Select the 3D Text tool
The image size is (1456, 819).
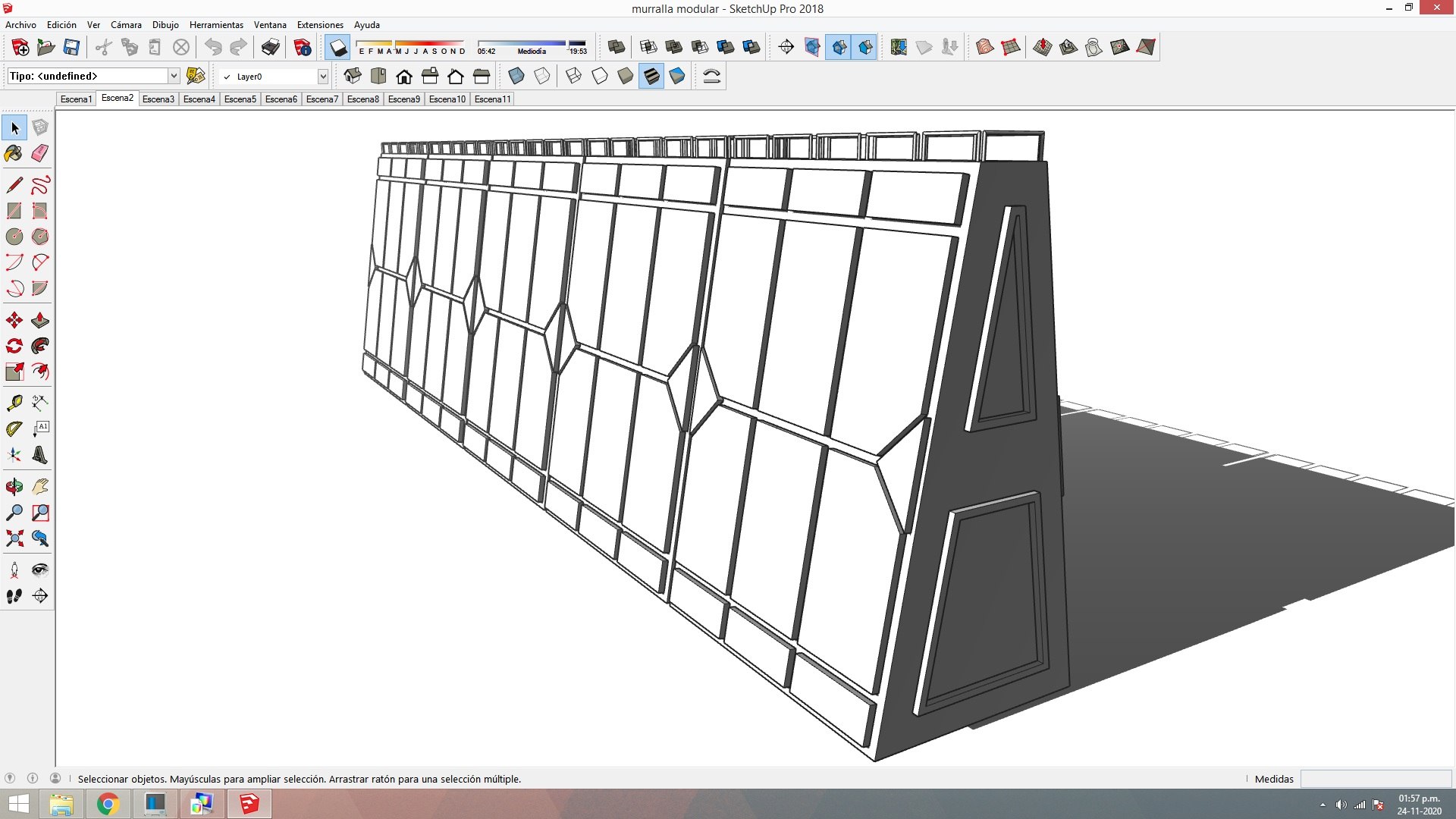click(x=40, y=455)
